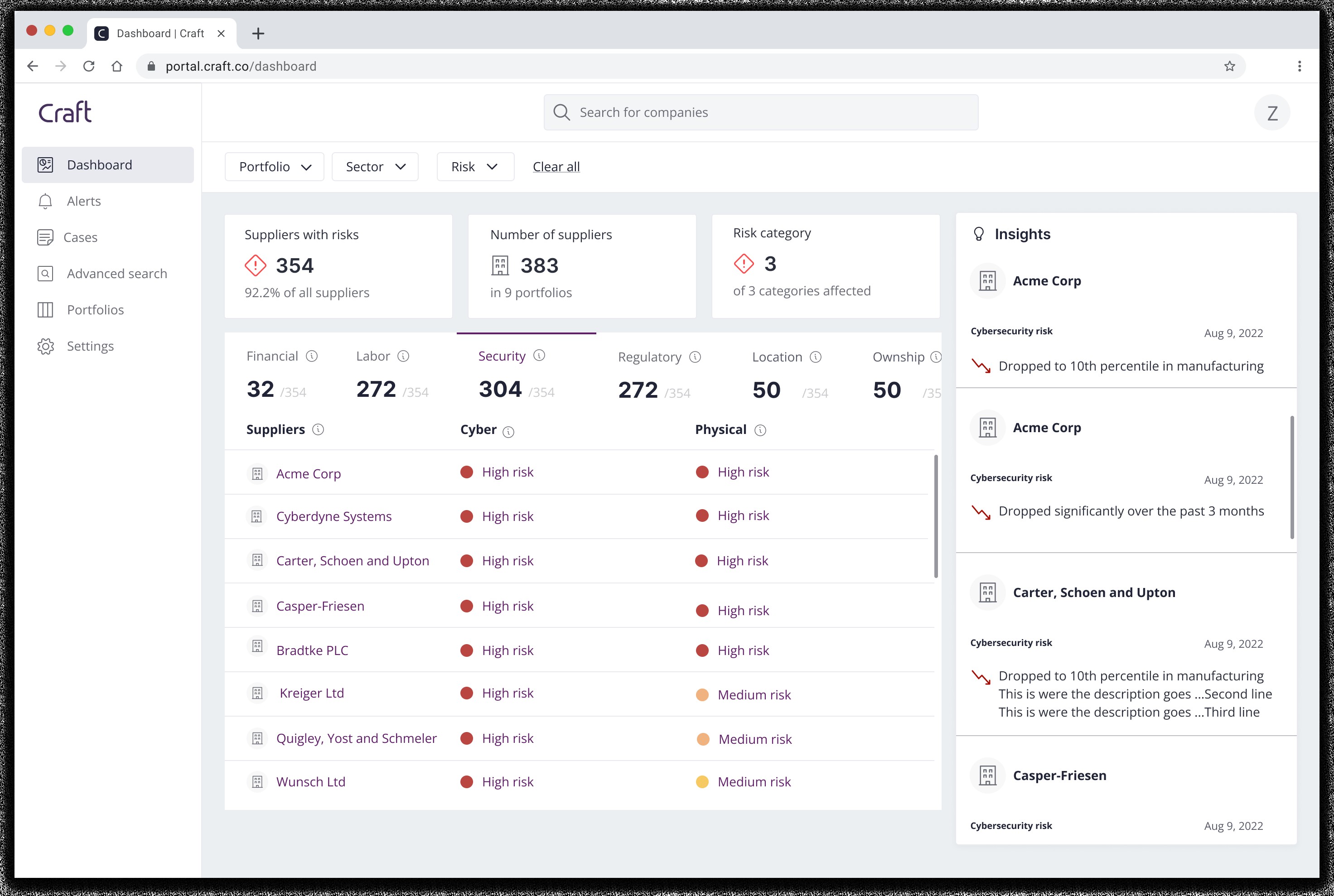This screenshot has width=1334, height=896.
Task: Click the Clear all link
Action: tap(556, 167)
